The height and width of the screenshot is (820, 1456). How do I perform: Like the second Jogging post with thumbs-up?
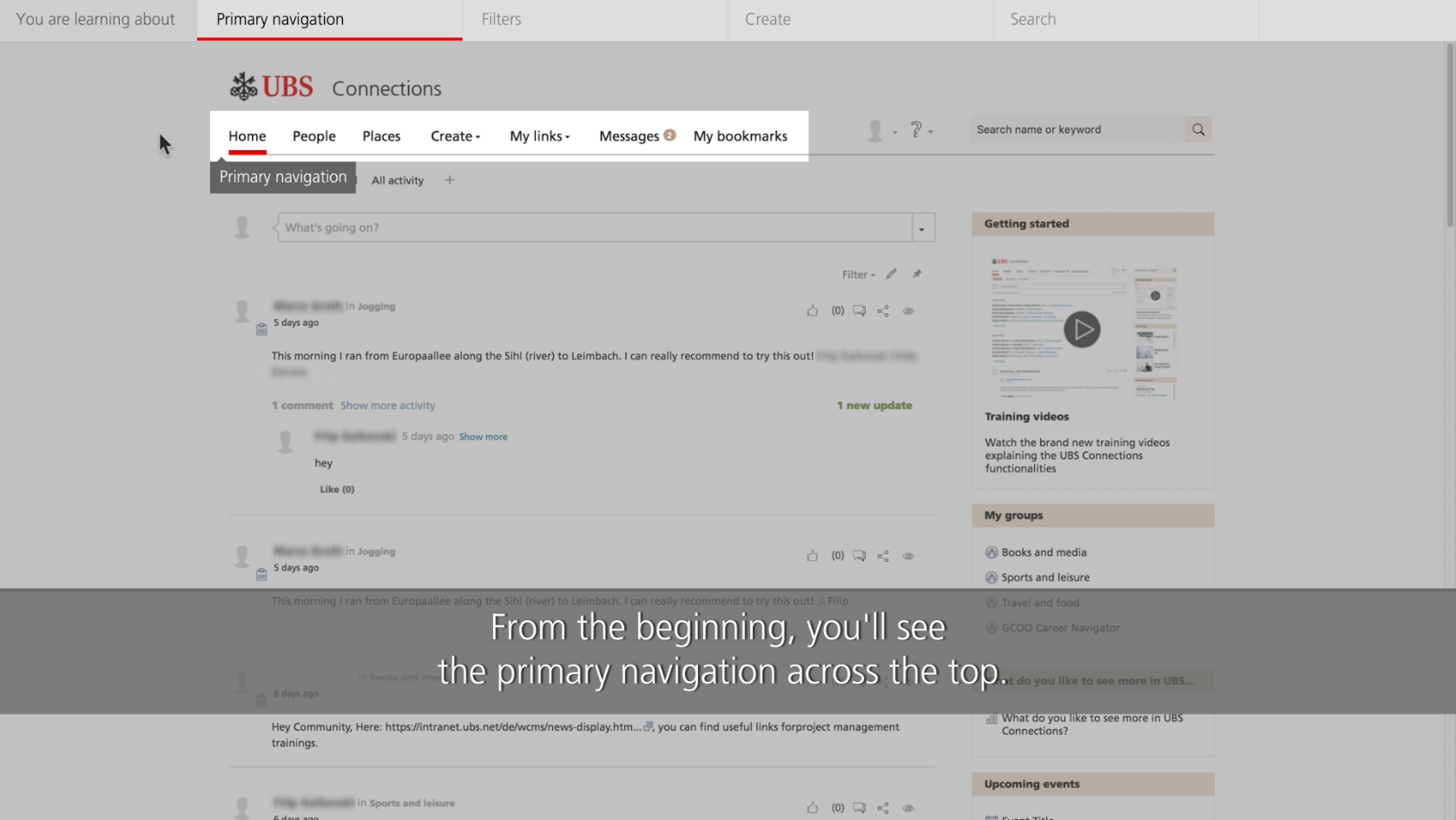[813, 555]
